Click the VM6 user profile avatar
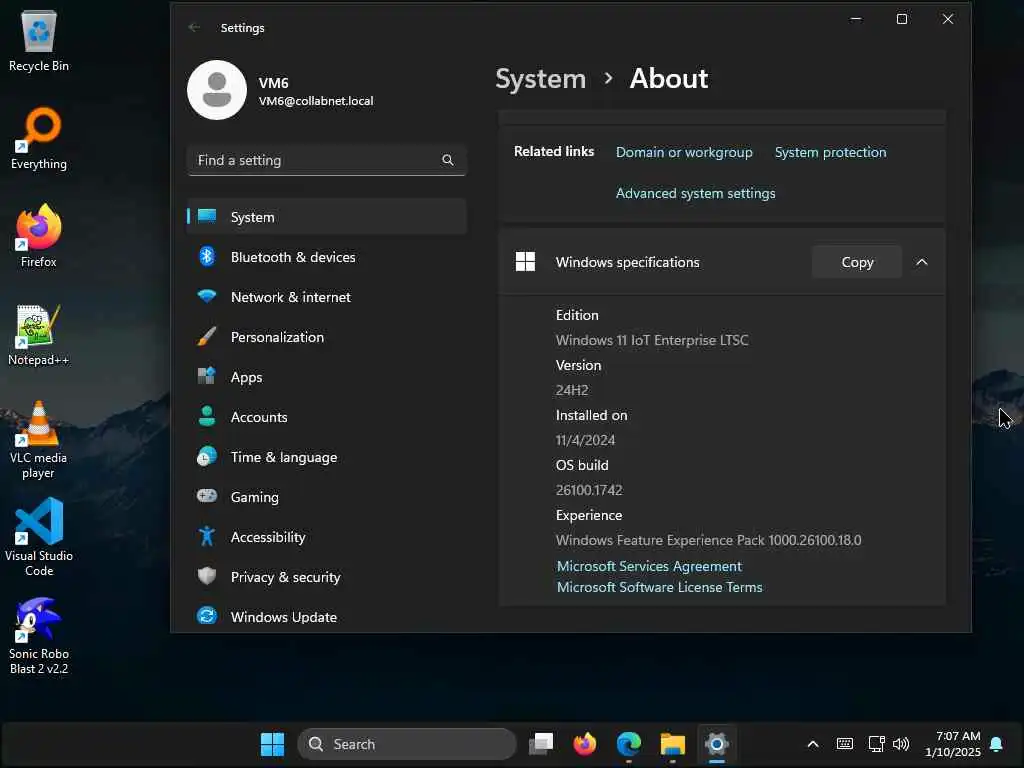The width and height of the screenshot is (1024, 768). coord(217,90)
